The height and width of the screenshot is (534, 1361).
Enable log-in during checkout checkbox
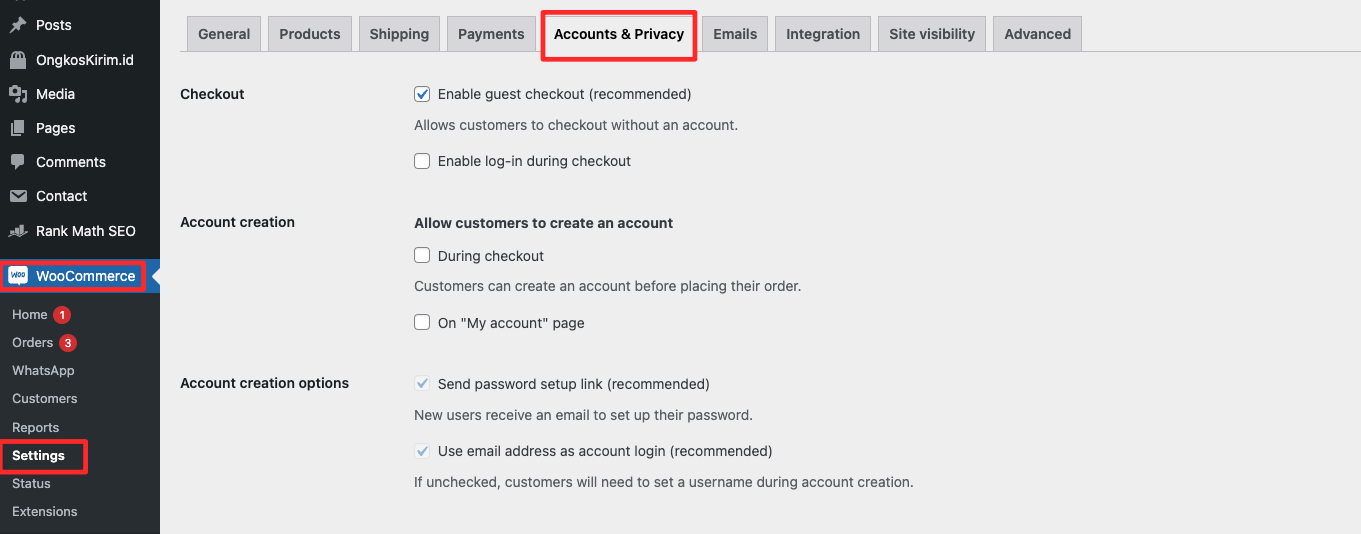click(422, 161)
